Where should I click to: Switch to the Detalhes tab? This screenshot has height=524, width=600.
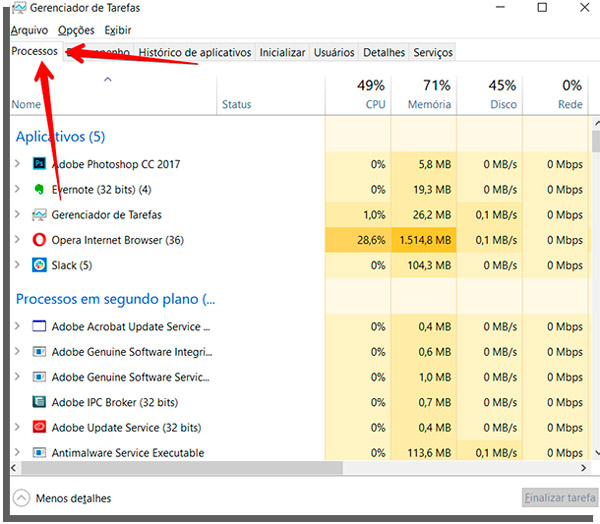pos(384,52)
